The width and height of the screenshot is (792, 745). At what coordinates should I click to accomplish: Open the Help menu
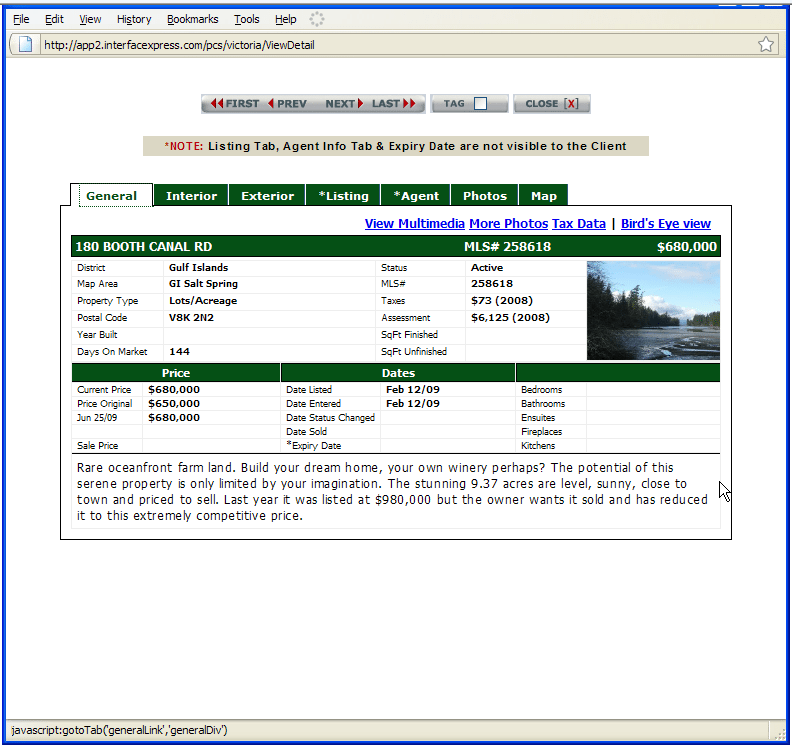pos(285,19)
